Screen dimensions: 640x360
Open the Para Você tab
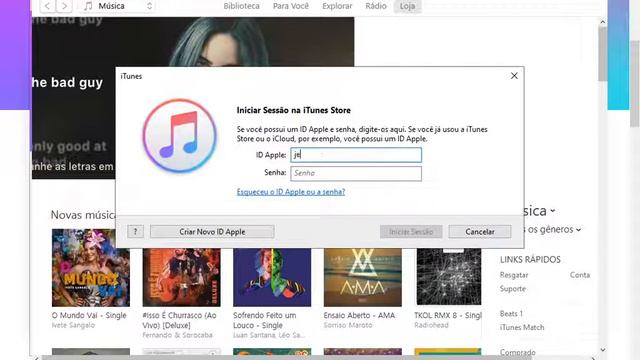291,6
